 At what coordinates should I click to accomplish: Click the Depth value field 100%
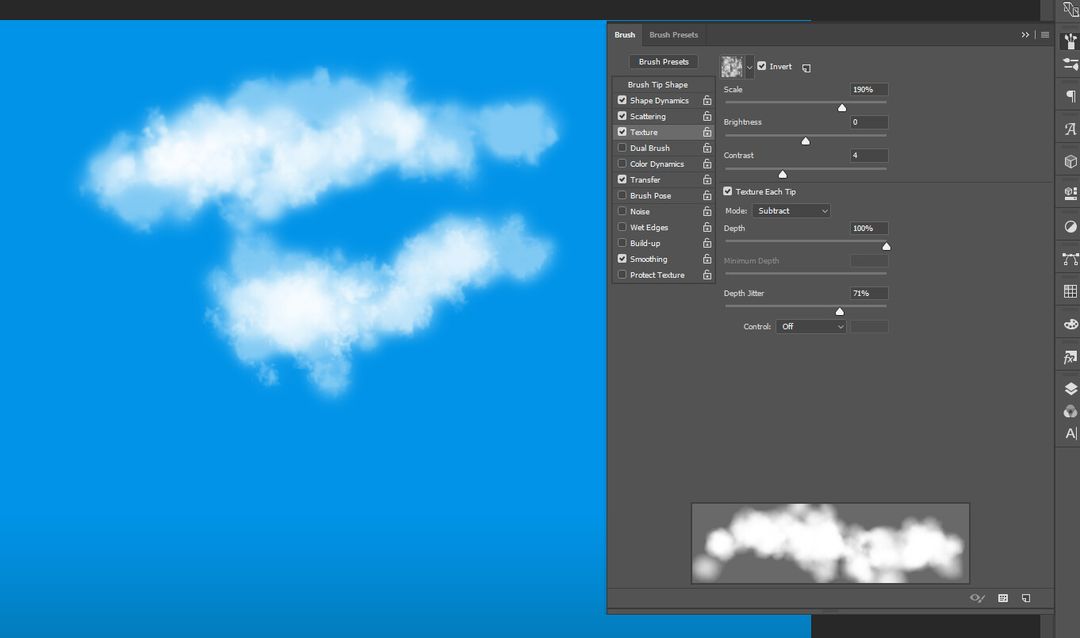click(x=869, y=228)
